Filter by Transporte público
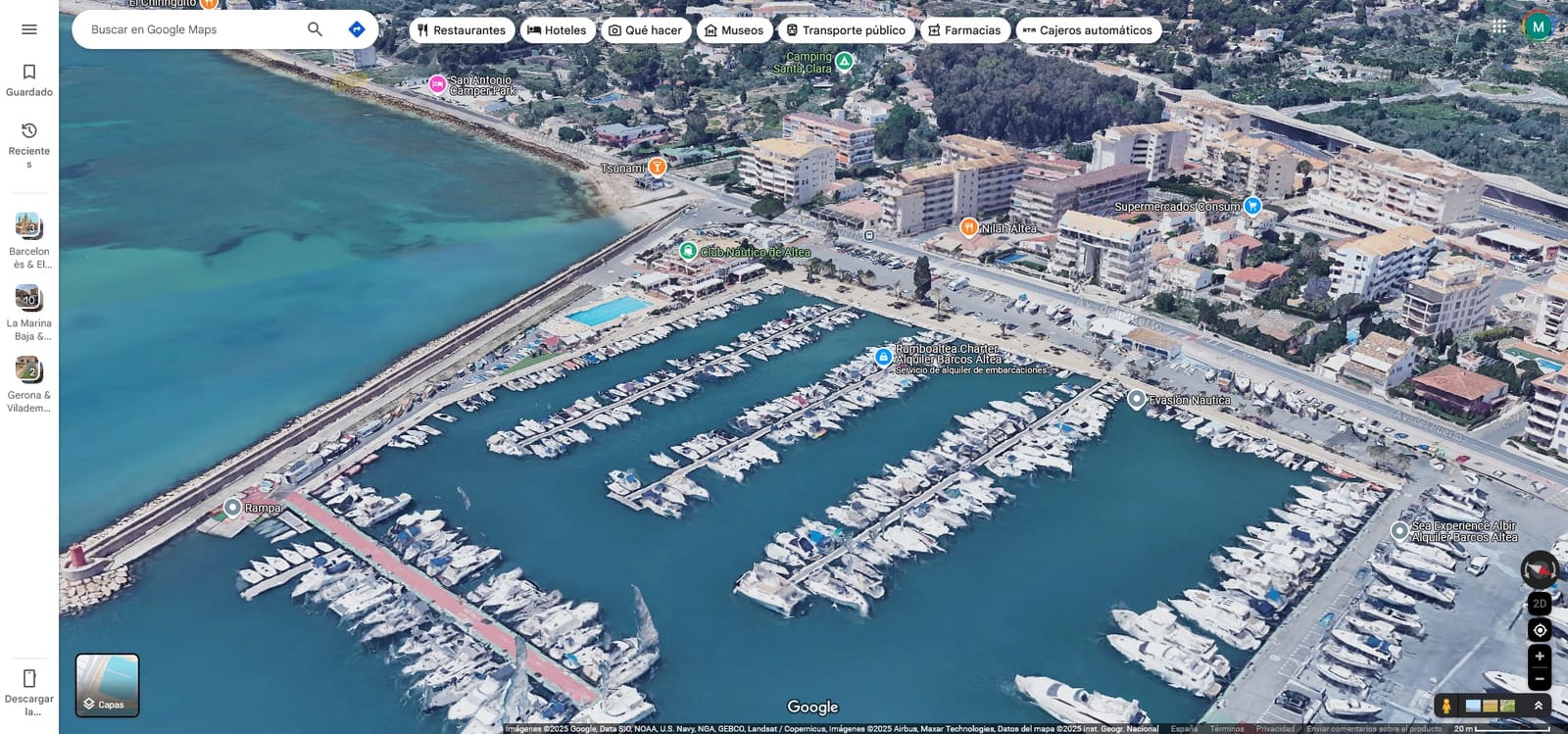 pyautogui.click(x=845, y=30)
